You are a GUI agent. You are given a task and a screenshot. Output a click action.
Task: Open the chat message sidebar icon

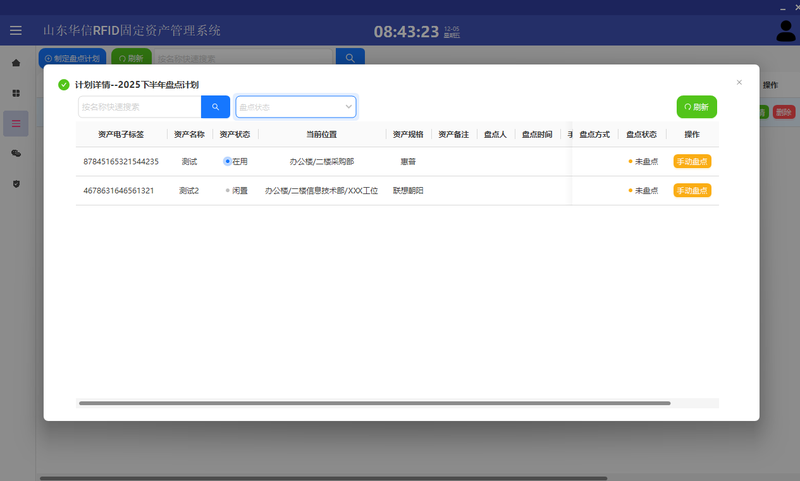(x=15, y=153)
